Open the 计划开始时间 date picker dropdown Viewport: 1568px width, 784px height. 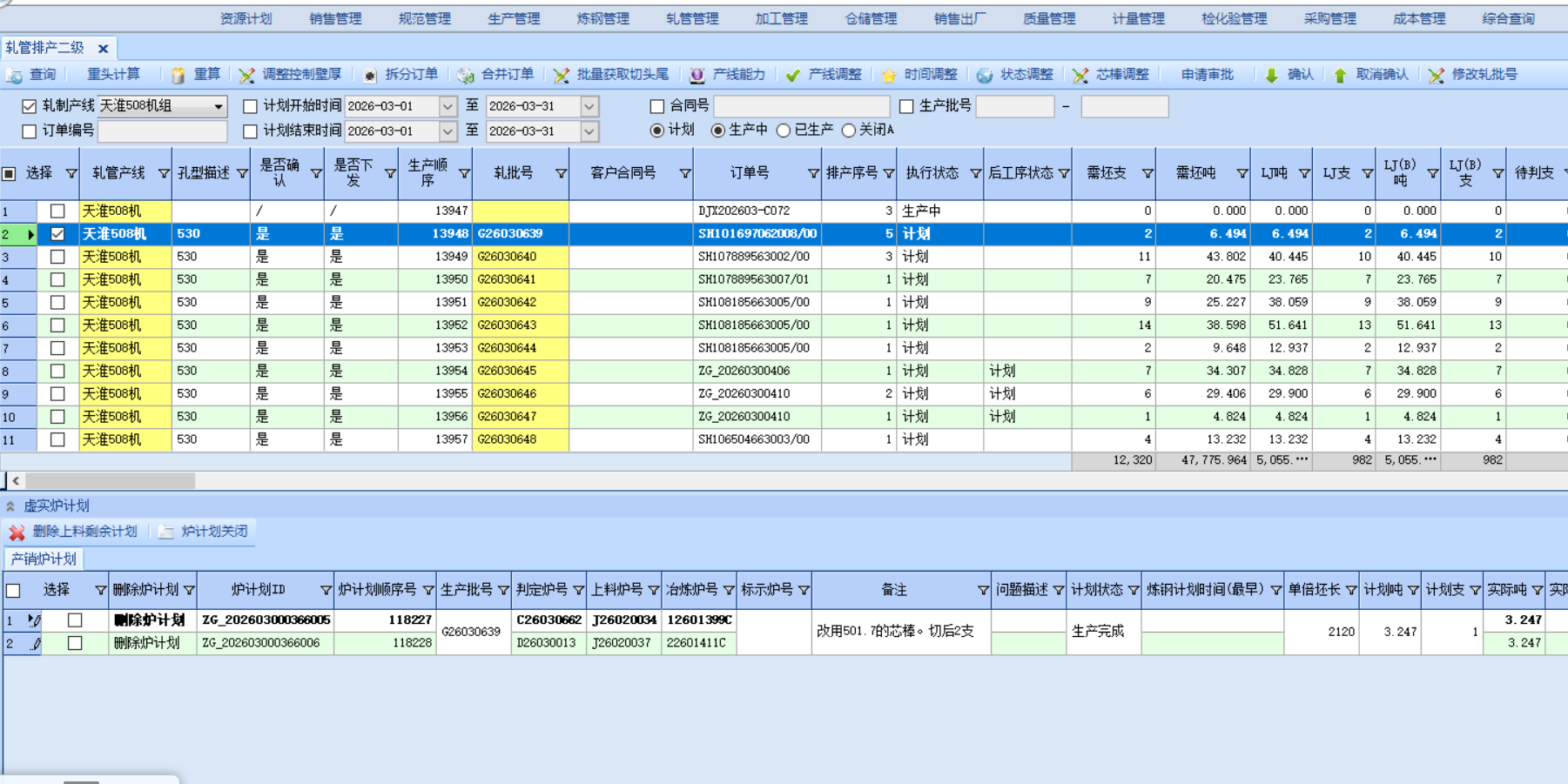tap(447, 106)
